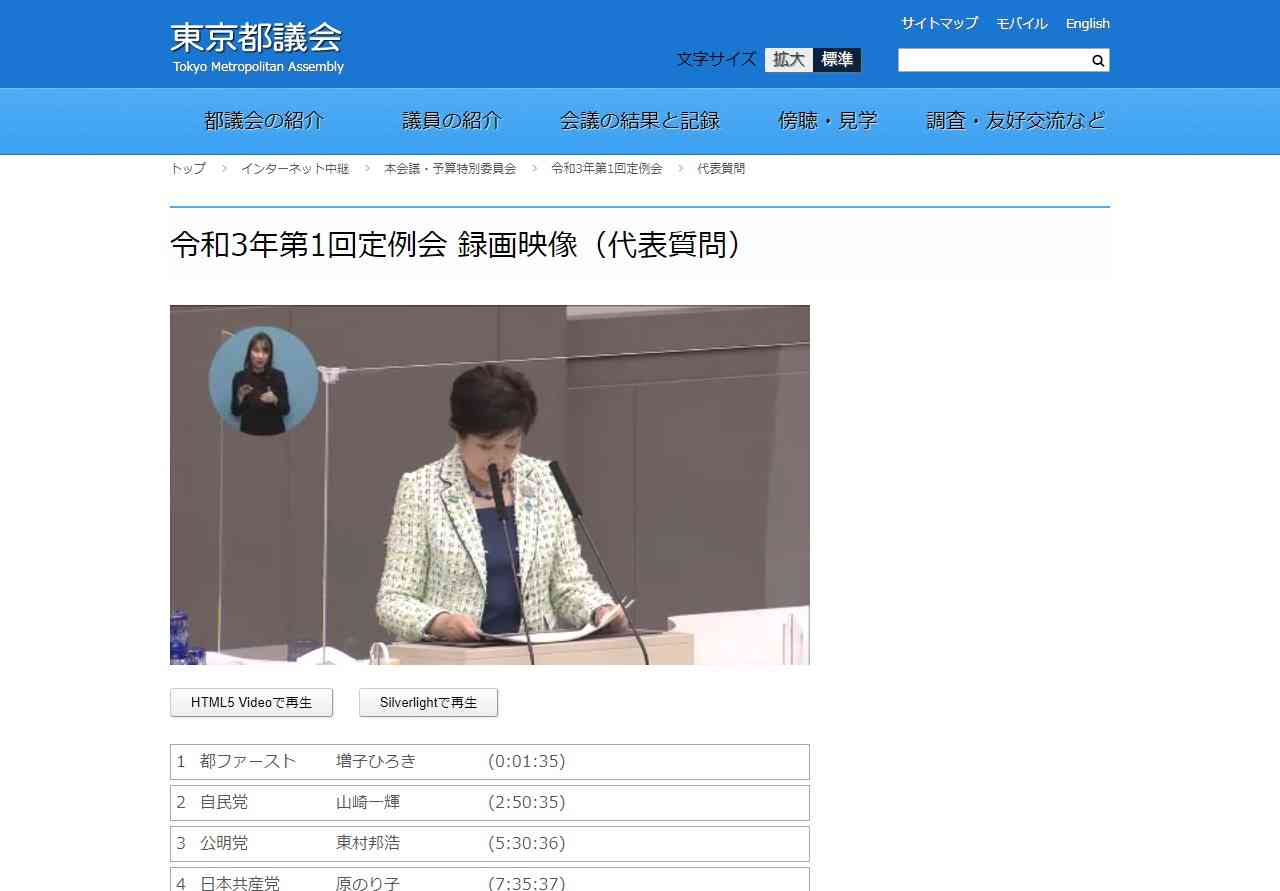Click the 東京都議会 site logo
This screenshot has height=891, width=1280.
[257, 47]
